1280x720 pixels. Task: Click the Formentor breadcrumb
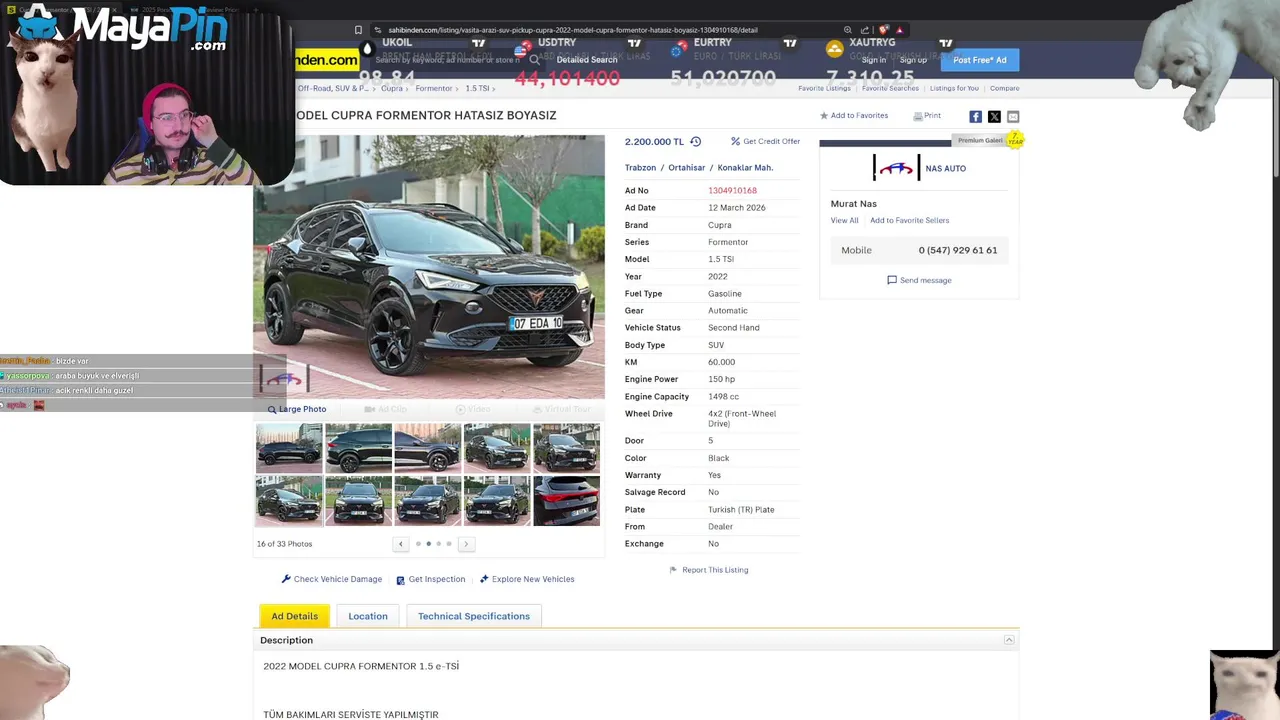point(434,89)
